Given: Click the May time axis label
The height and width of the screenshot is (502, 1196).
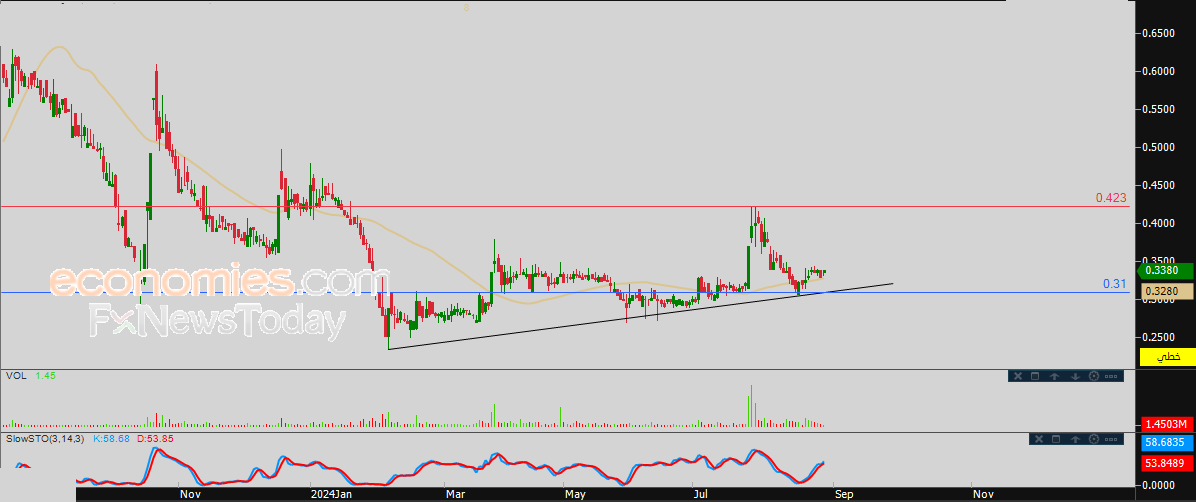Looking at the screenshot, I should tap(574, 494).
